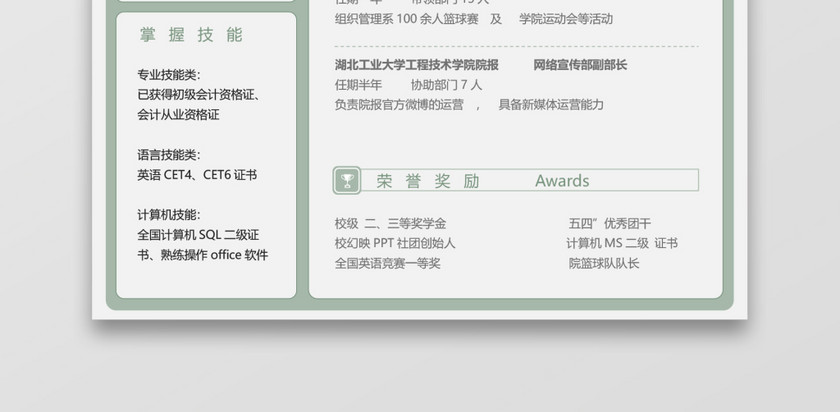840x412 pixels.
Task: Click the award 全国英语竞赛一等奖
Action: tap(387, 264)
